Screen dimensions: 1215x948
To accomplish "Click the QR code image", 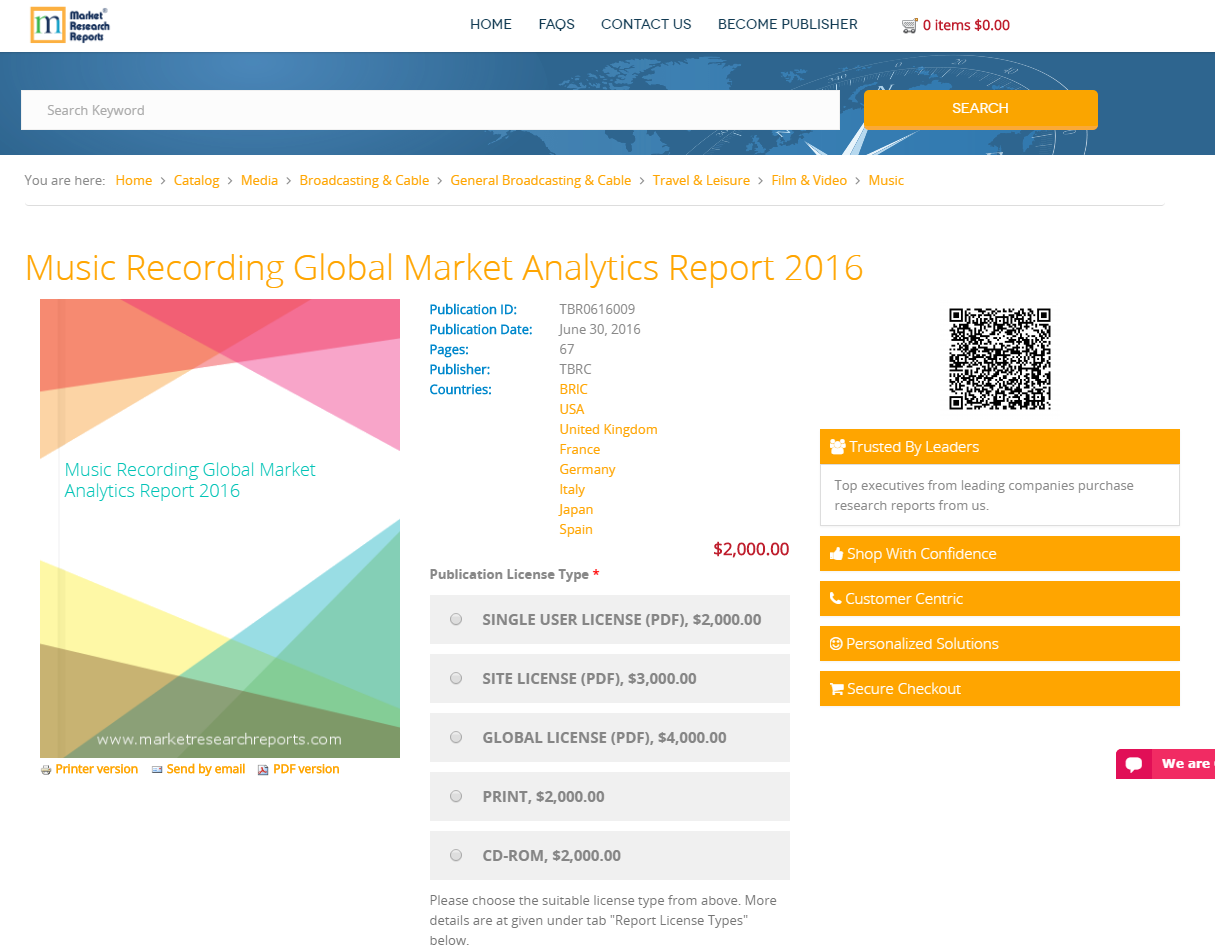I will click(x=1000, y=359).
